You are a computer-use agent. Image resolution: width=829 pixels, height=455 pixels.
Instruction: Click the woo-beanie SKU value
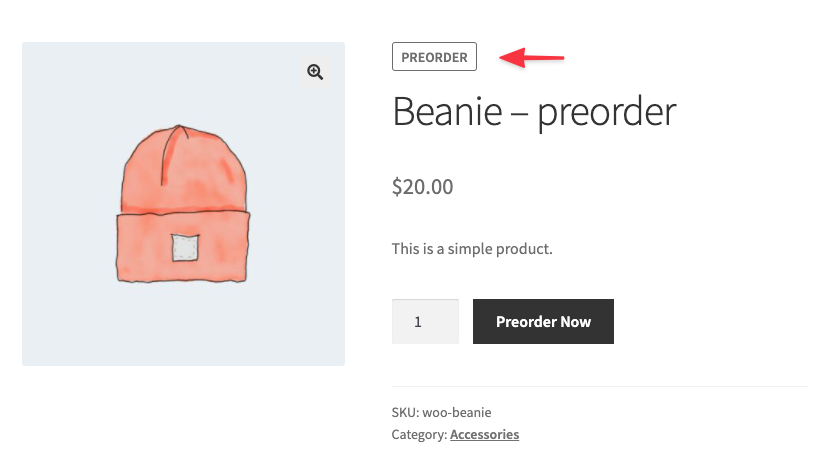pyautogui.click(x=457, y=412)
